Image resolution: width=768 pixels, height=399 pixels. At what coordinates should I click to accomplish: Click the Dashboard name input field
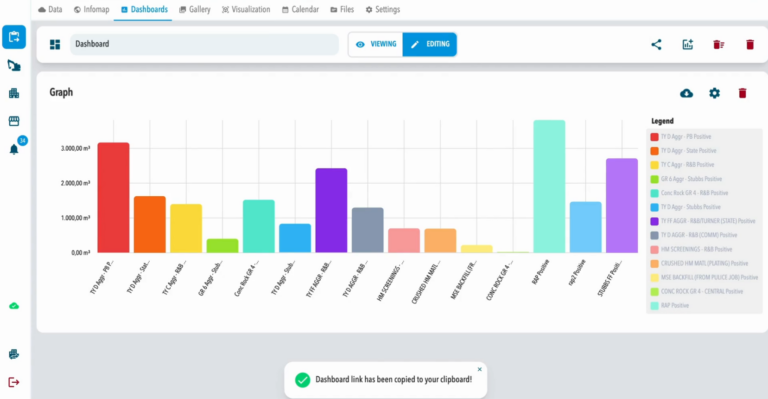click(x=204, y=44)
